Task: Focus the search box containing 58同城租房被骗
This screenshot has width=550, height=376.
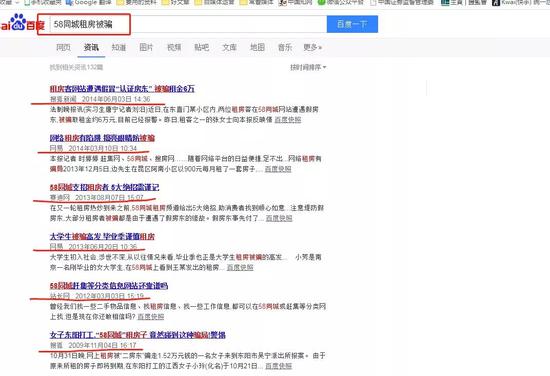Action: [x=182, y=24]
